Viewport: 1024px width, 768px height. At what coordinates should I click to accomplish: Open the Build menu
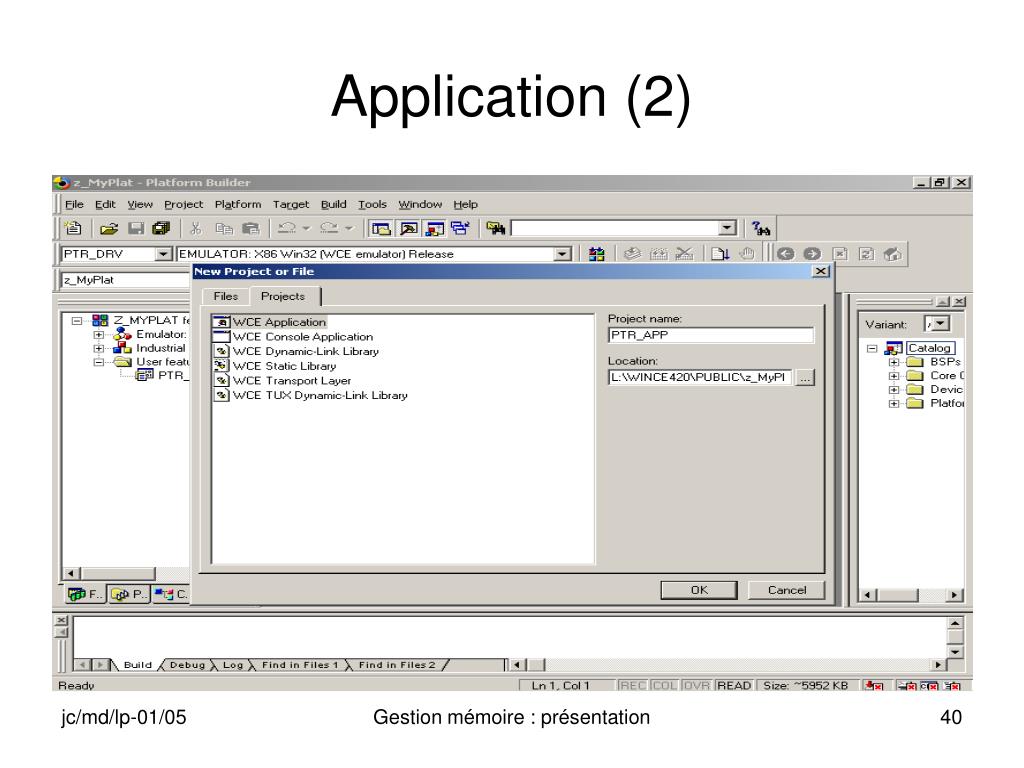click(x=334, y=204)
